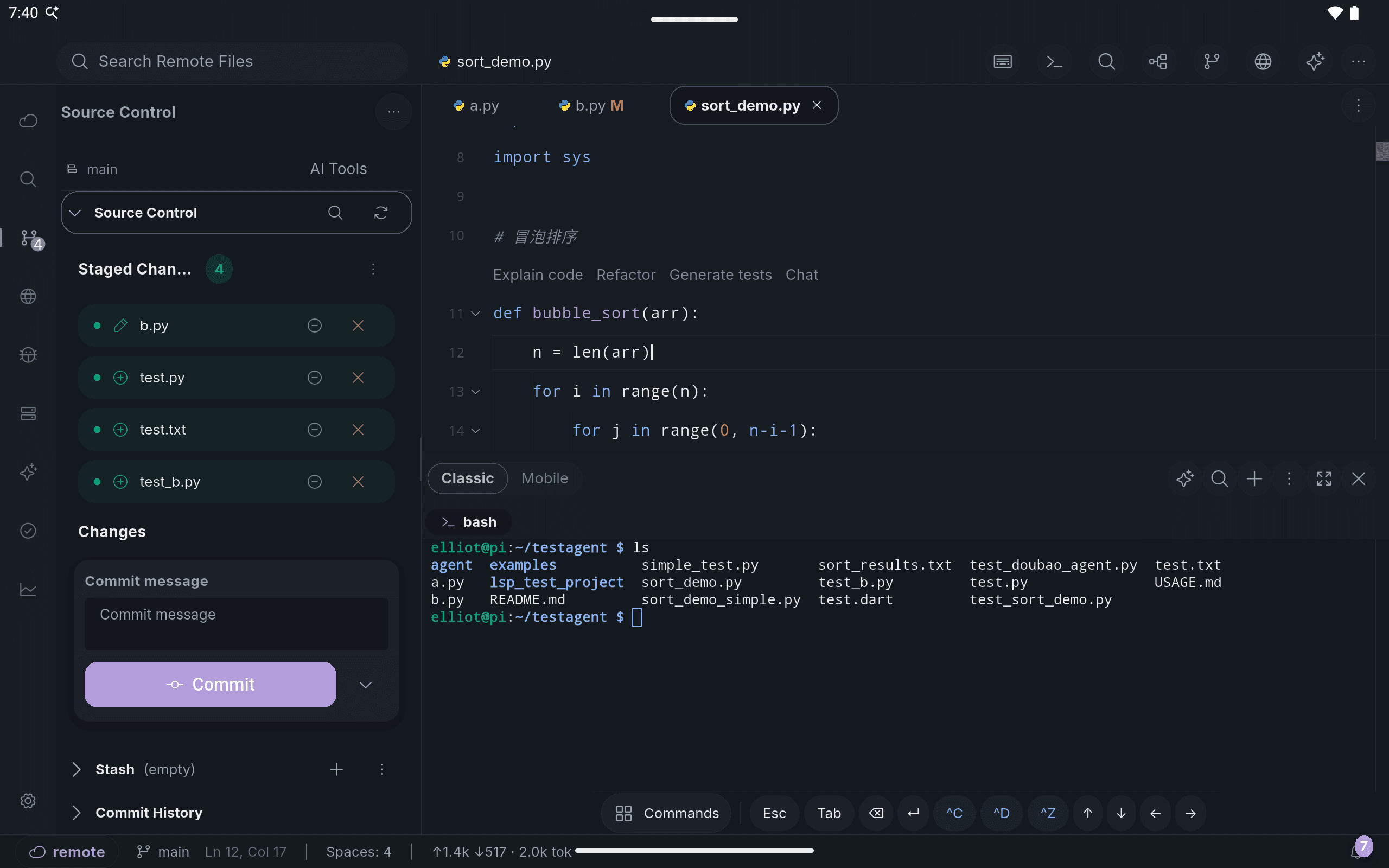This screenshot has height=868, width=1389.
Task: Open Stash more options menu
Action: (381, 769)
